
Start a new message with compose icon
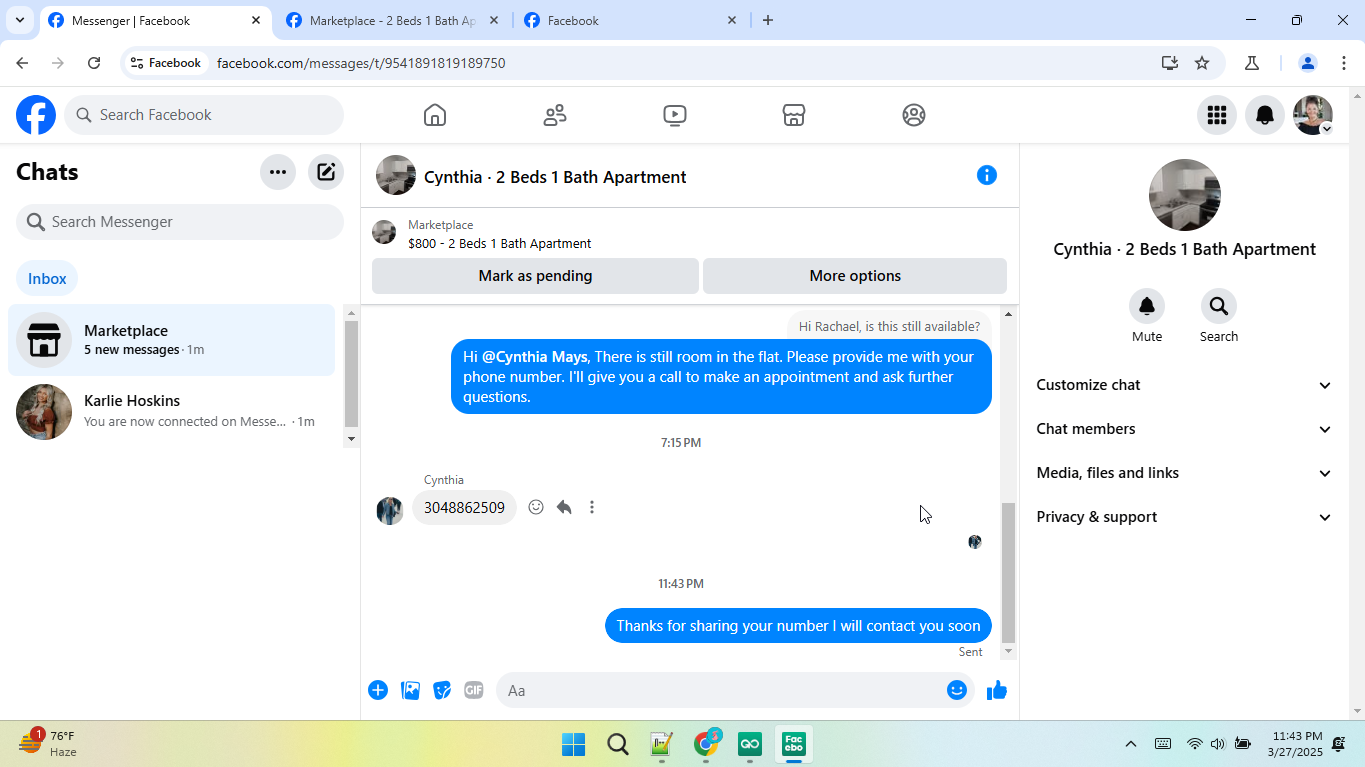pos(326,172)
